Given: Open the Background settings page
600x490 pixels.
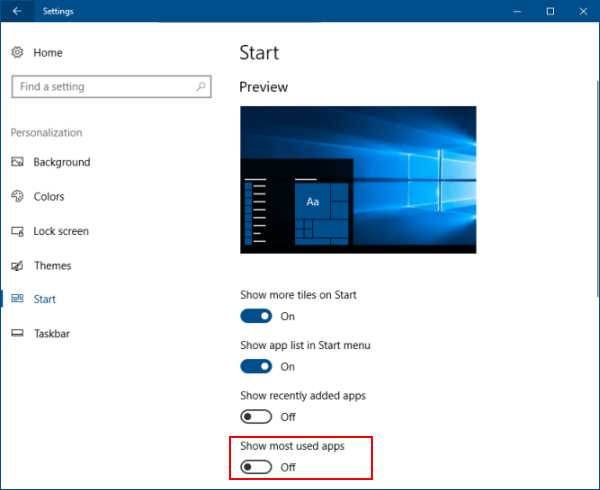Looking at the screenshot, I should coord(62,162).
